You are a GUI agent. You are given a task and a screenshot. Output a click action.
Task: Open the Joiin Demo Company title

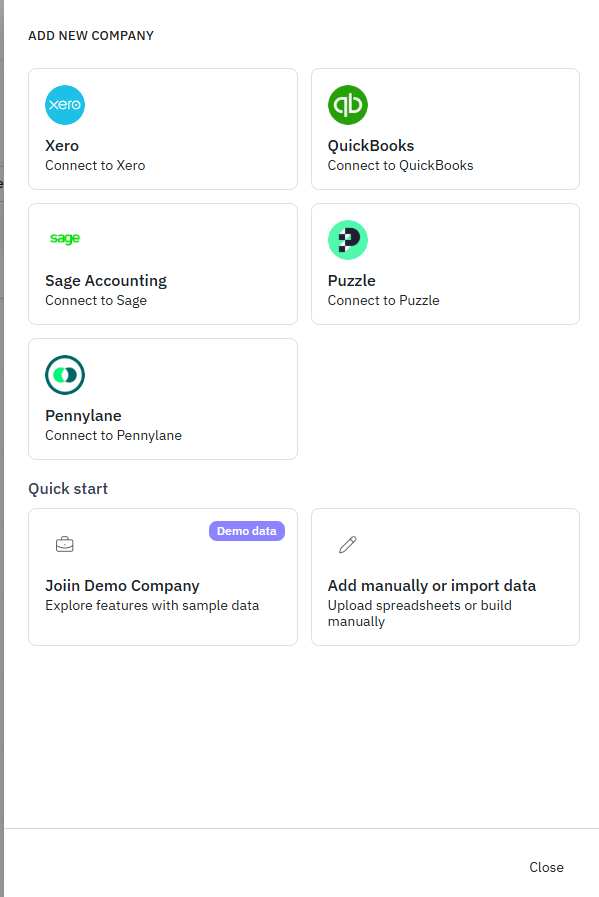[122, 586]
